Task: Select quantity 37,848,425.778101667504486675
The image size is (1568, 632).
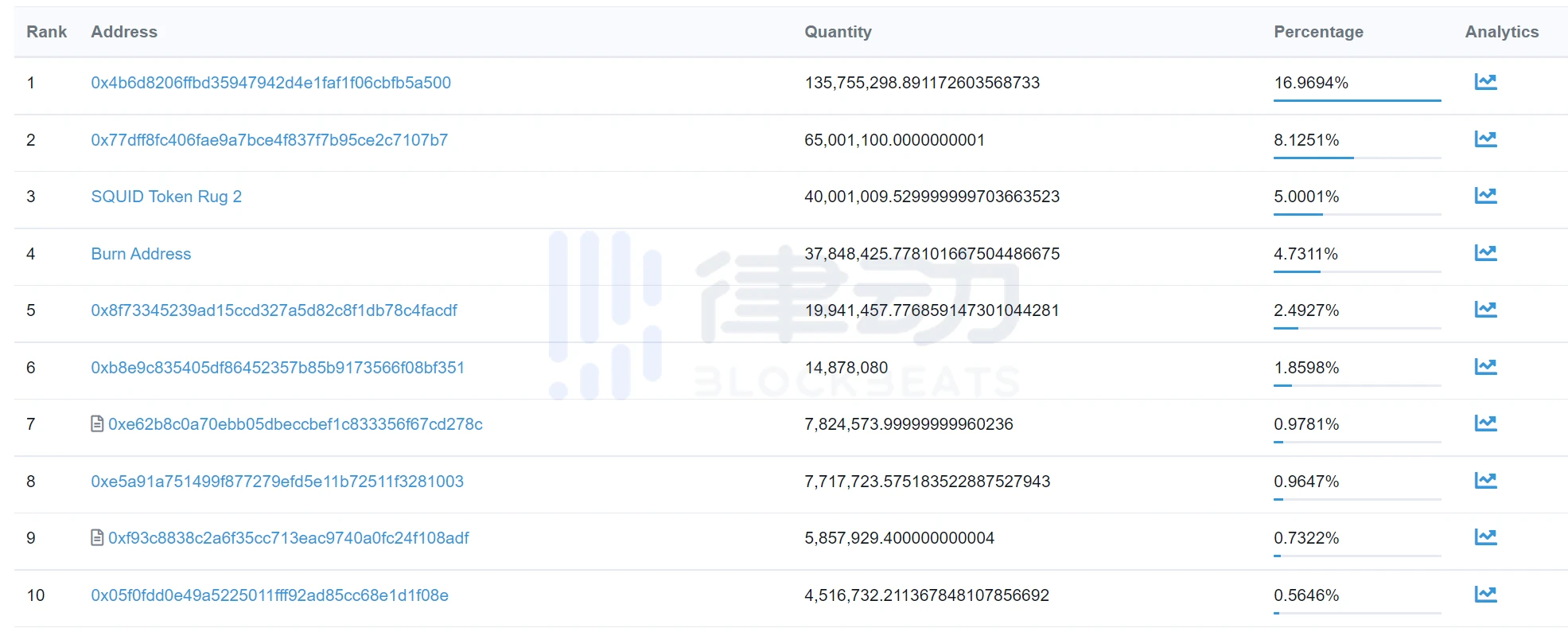Action: (x=932, y=254)
